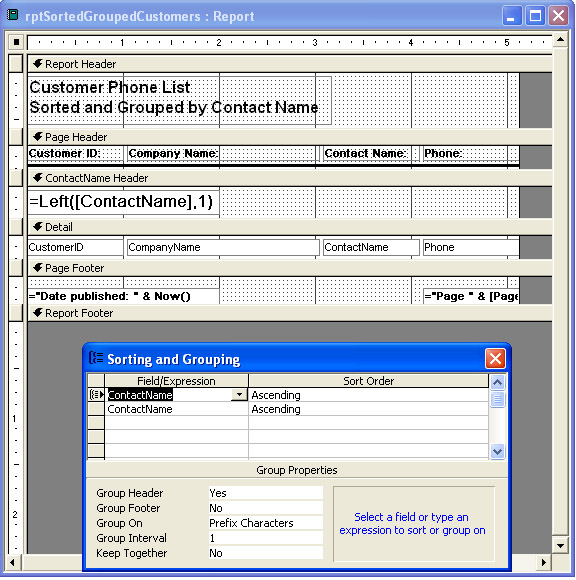The height and width of the screenshot is (580, 576).
Task: Select the =Left([ContactName],1) text box
Action: coord(124,202)
